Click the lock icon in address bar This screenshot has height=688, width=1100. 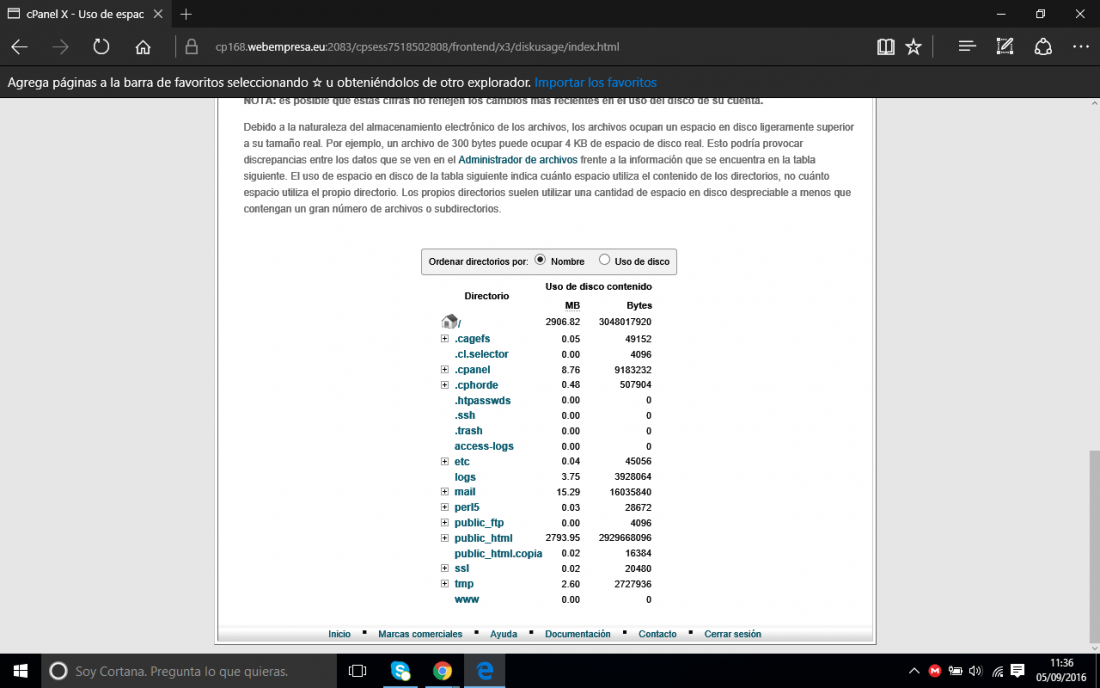[192, 47]
